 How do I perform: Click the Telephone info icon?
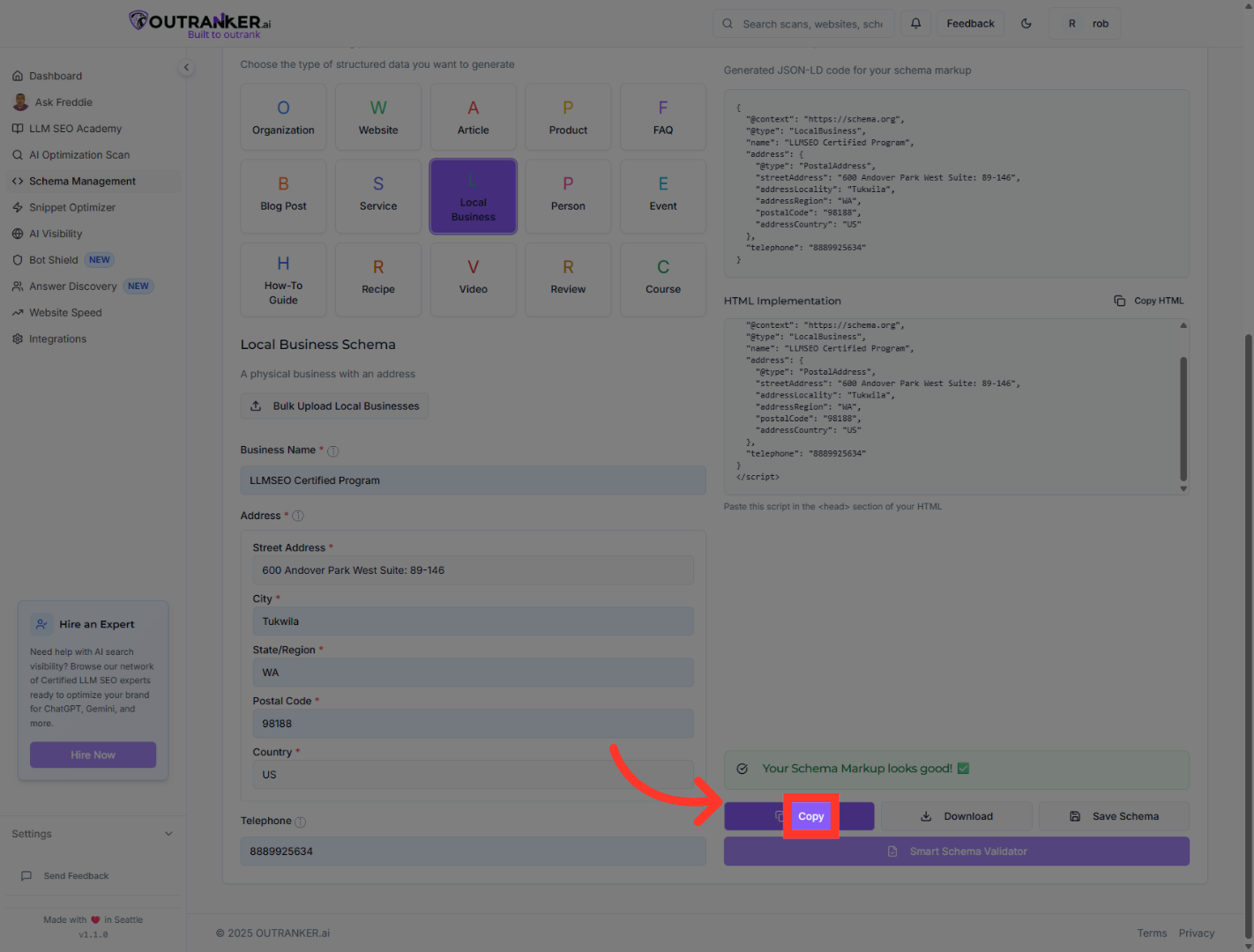point(300,822)
